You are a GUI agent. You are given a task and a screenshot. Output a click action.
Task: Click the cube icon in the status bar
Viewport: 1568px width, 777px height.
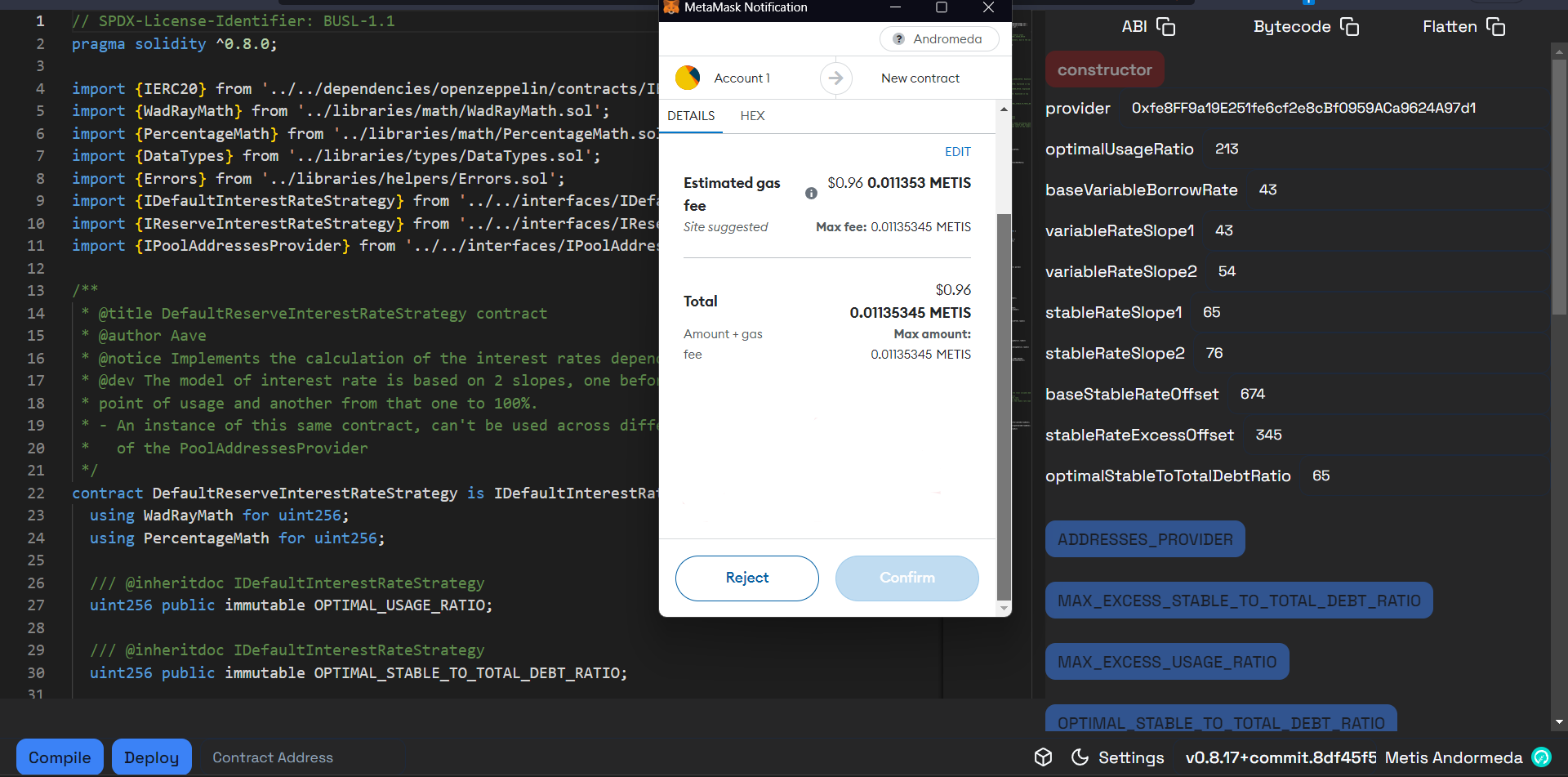pos(1043,757)
